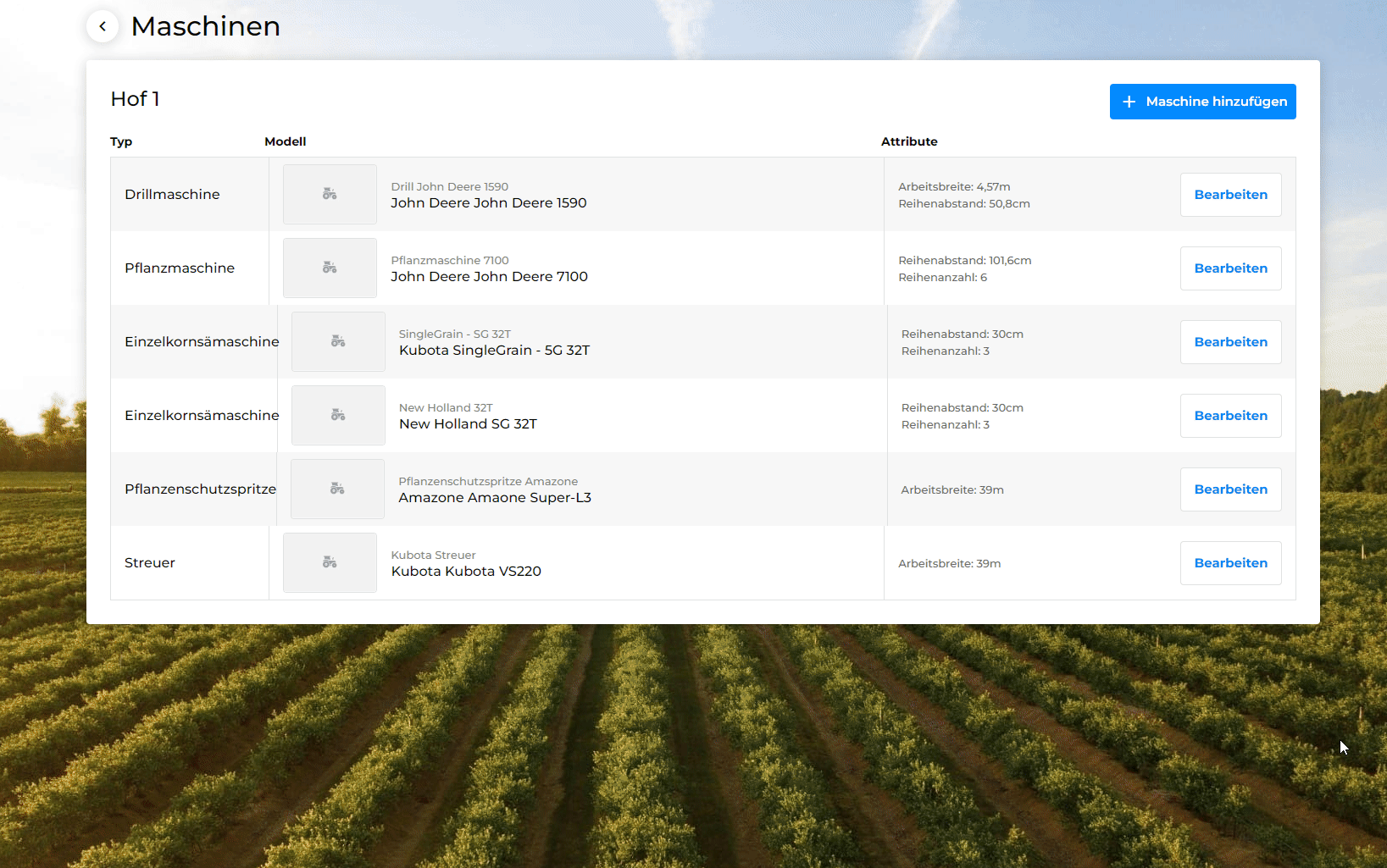The height and width of the screenshot is (868, 1387).
Task: Click the tractor thumbnail for John Deere 1590
Action: (x=330, y=194)
